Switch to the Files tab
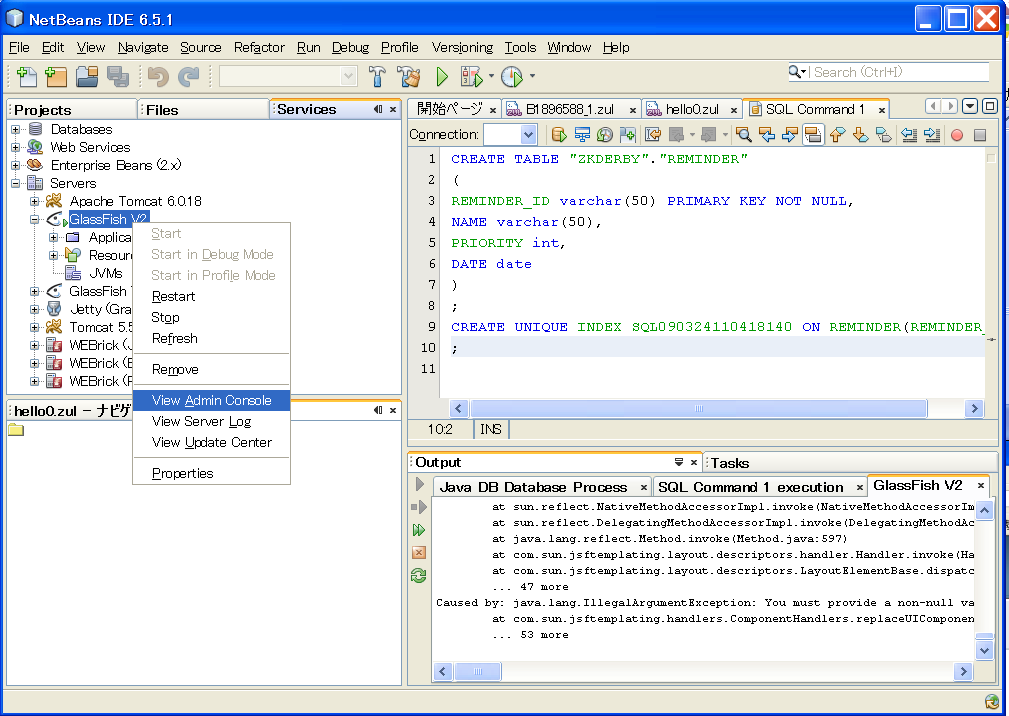 [203, 110]
